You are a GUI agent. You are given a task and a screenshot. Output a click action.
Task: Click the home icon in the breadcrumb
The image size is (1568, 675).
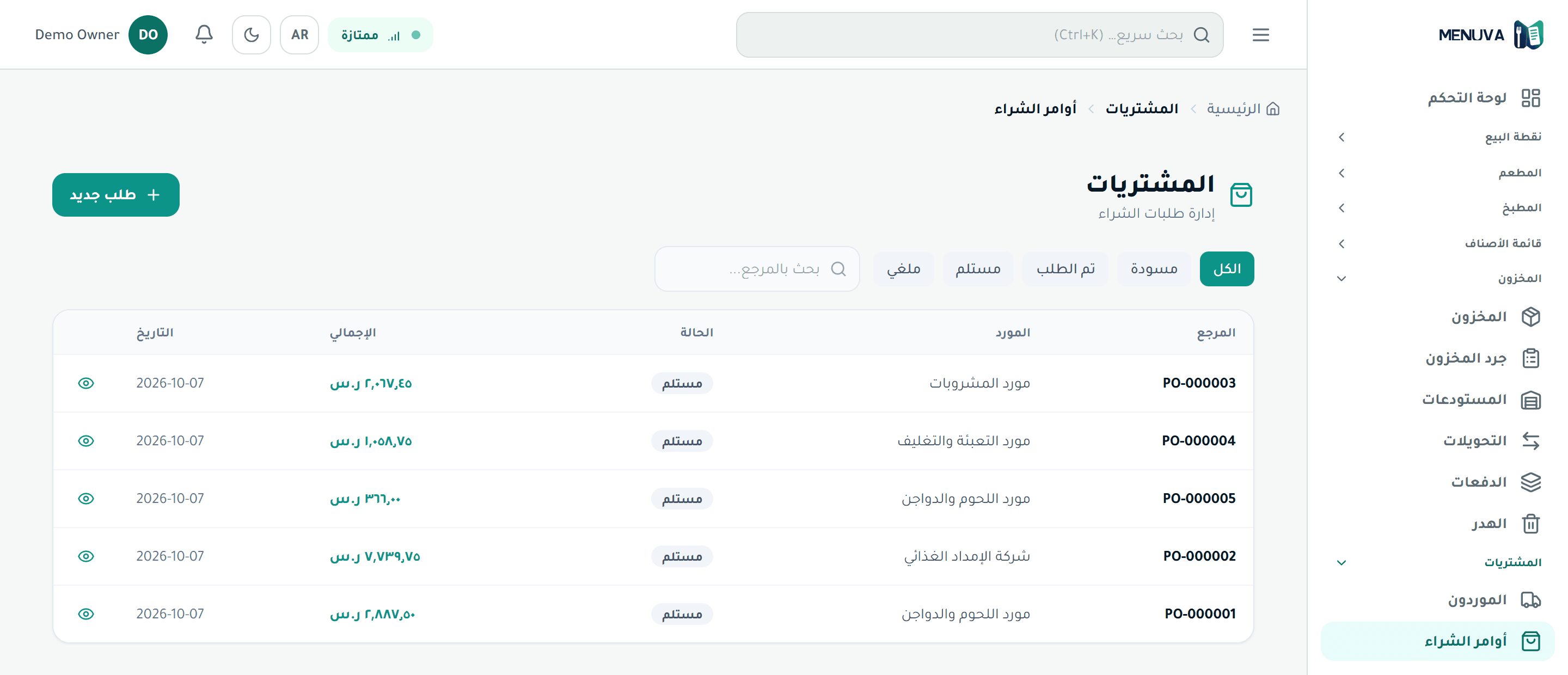1273,109
